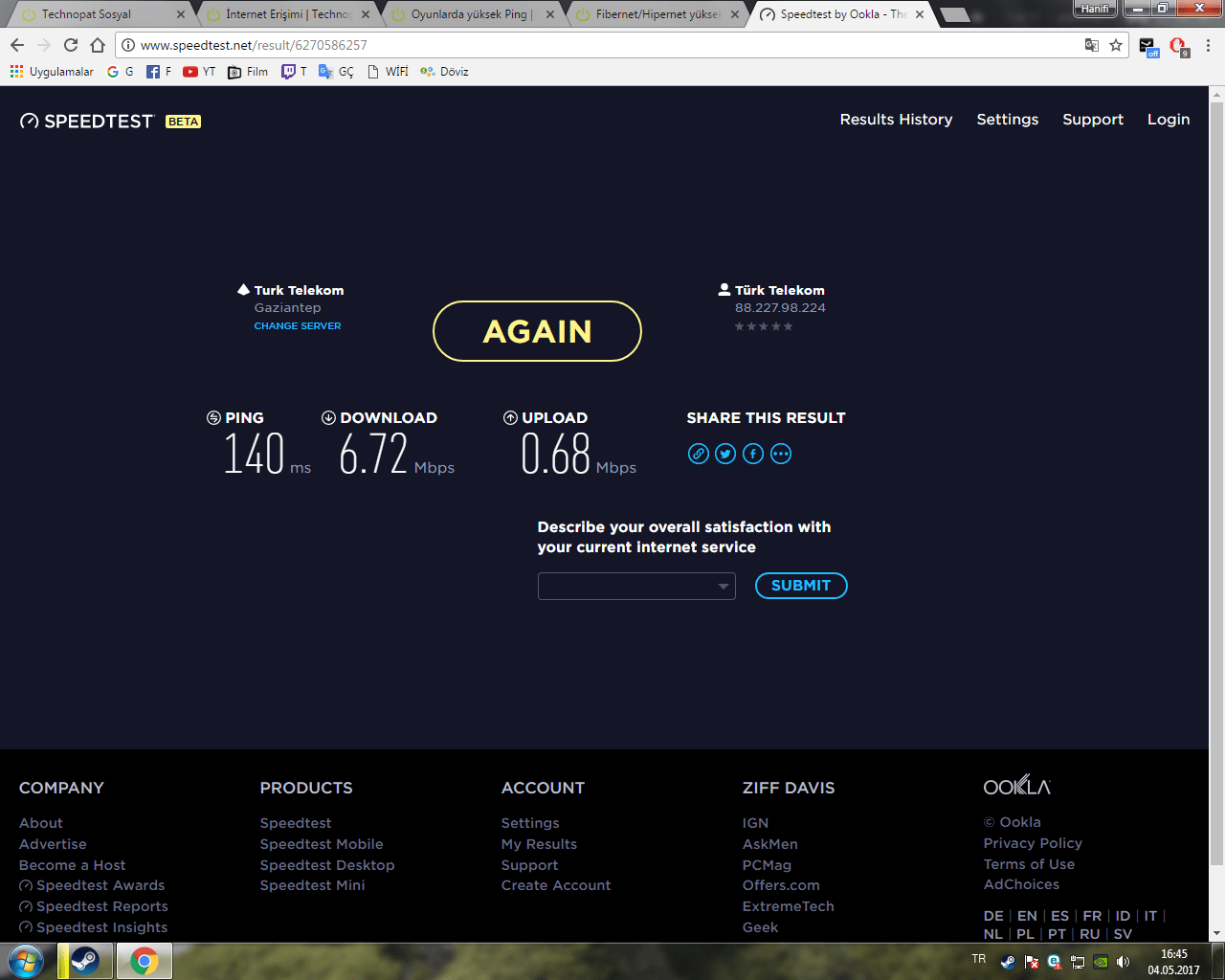Share this result on Facebook
This screenshot has height=980, width=1225.
coord(753,454)
